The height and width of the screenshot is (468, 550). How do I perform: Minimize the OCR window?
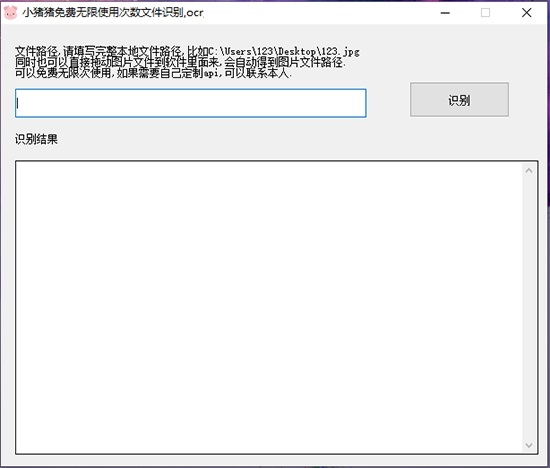tap(445, 13)
